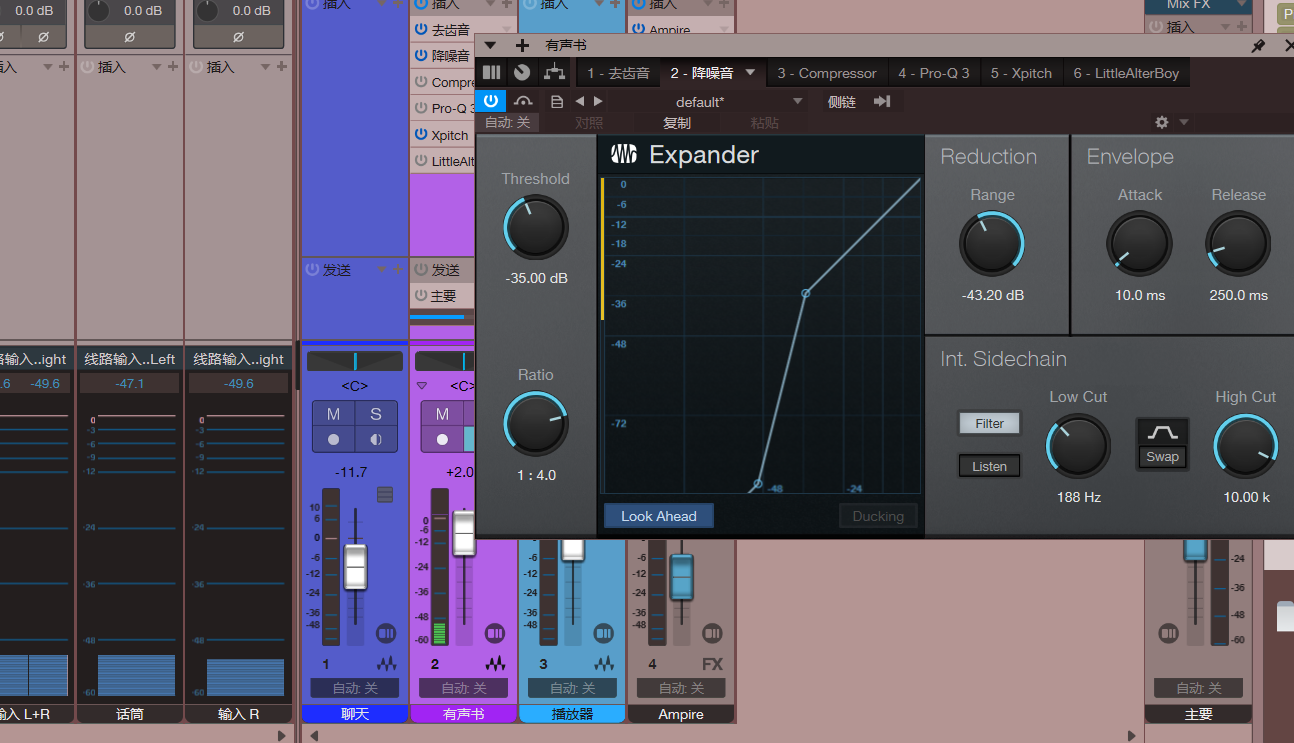The image size is (1294, 743).
Task: Click the Range reduction knob
Action: (992, 245)
